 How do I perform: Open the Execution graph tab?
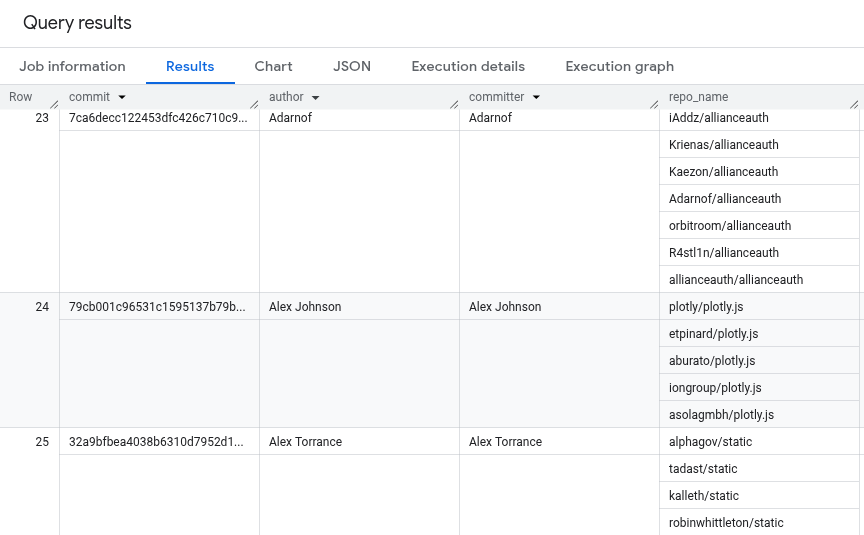click(x=619, y=66)
